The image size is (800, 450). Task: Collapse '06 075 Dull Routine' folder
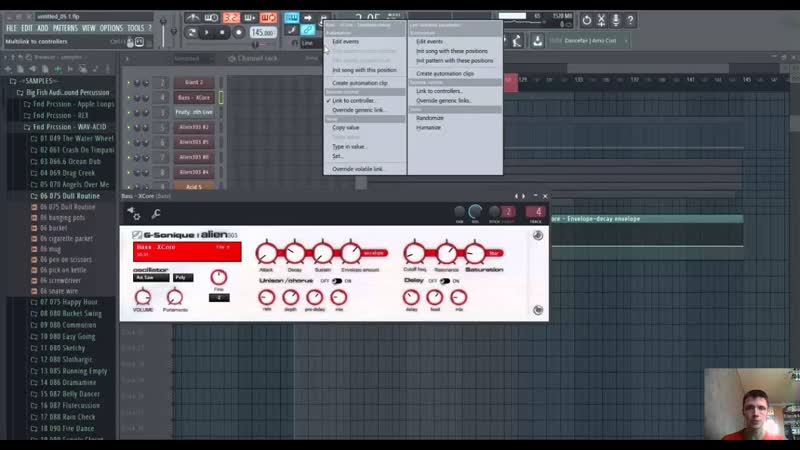pyautogui.click(x=65, y=196)
